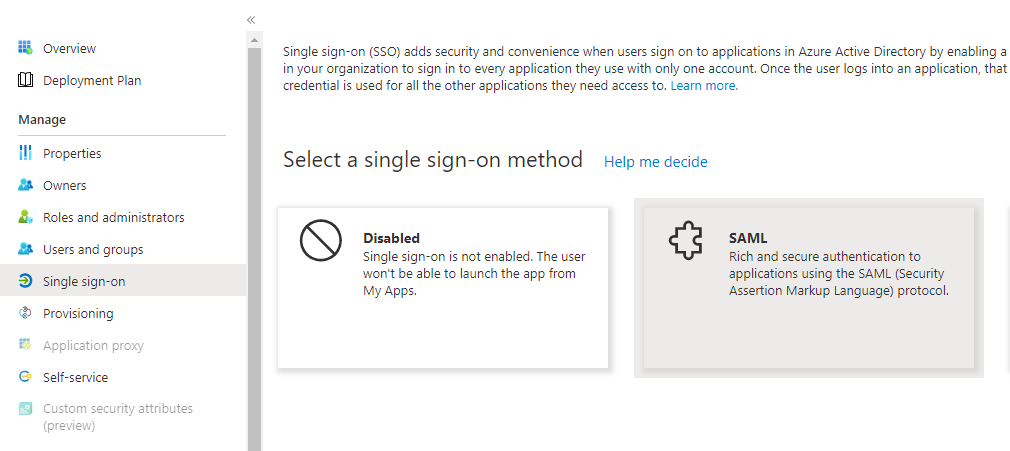This screenshot has width=1010, height=451.
Task: Click the Manage section heading
Action: (42, 120)
